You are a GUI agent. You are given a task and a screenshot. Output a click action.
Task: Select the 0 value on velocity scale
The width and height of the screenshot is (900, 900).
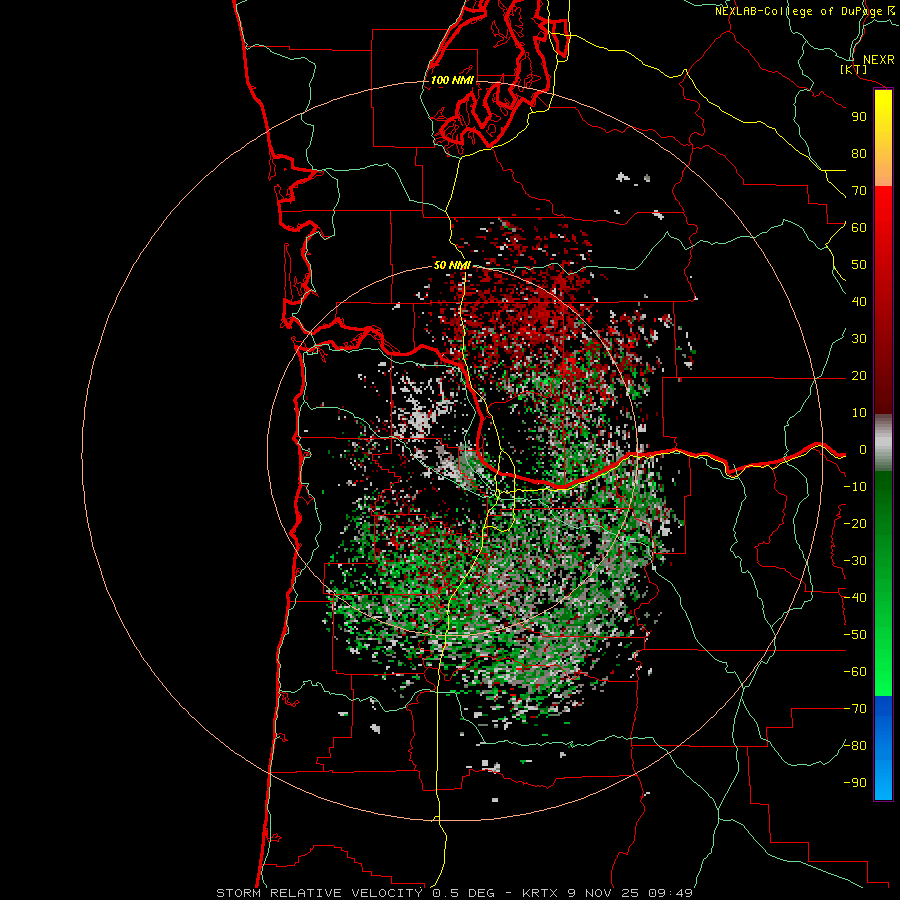[x=863, y=449]
